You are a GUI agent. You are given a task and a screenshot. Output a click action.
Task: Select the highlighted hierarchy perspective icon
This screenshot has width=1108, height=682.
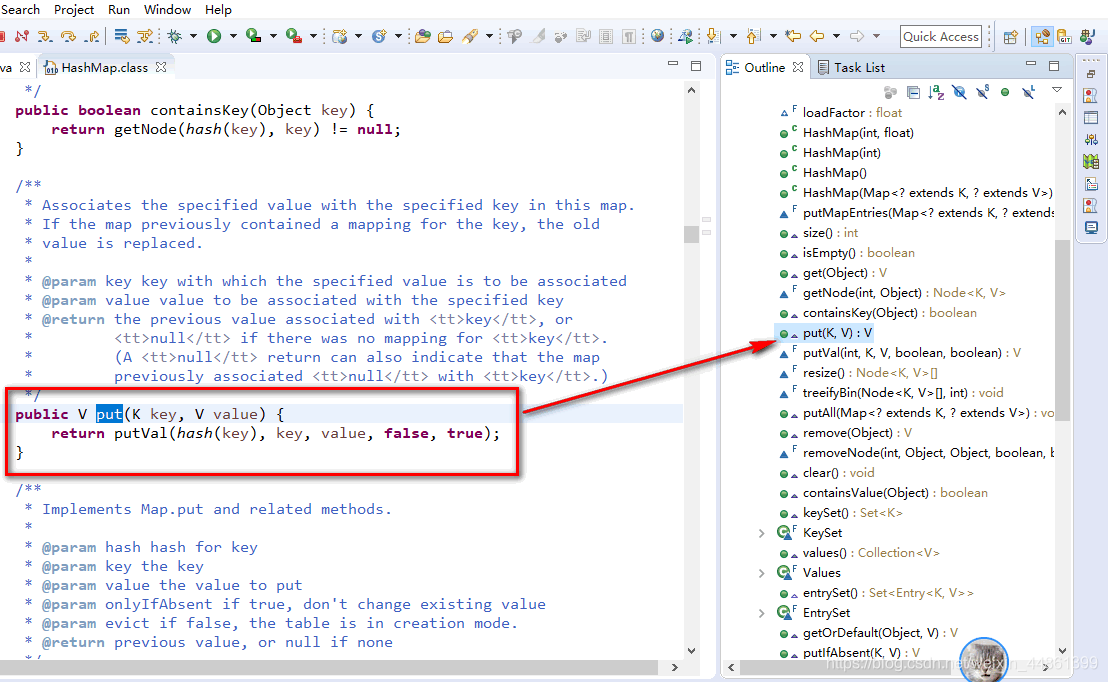pyautogui.click(x=1042, y=37)
